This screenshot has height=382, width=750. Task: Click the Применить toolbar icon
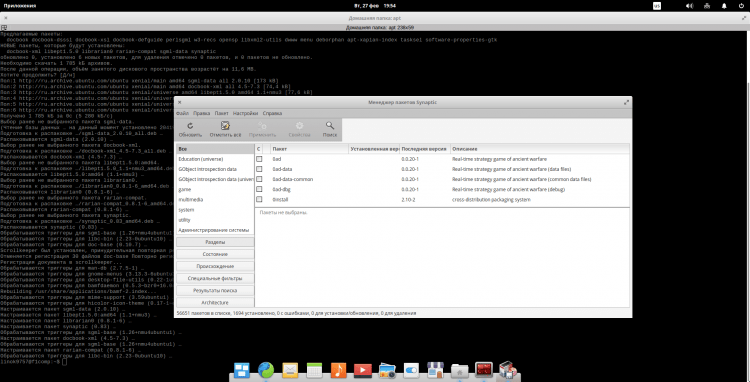(x=263, y=130)
